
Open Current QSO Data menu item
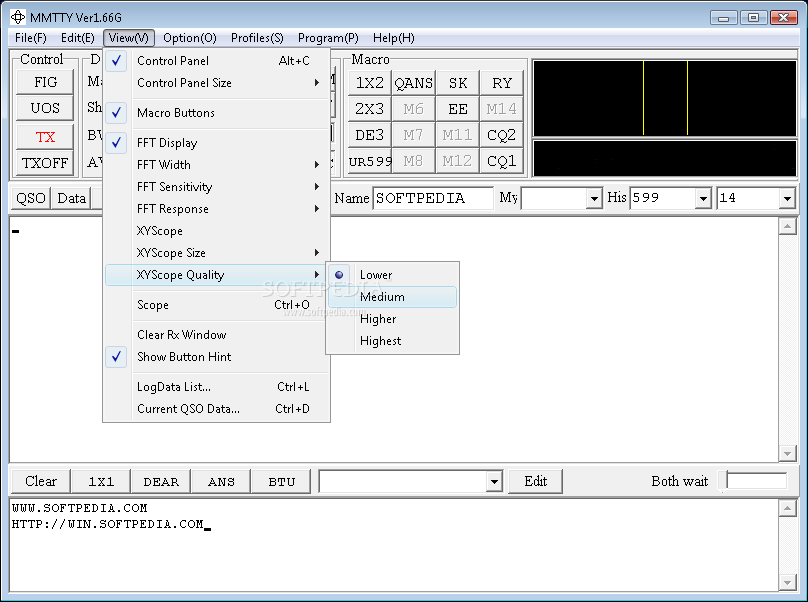pos(216,409)
